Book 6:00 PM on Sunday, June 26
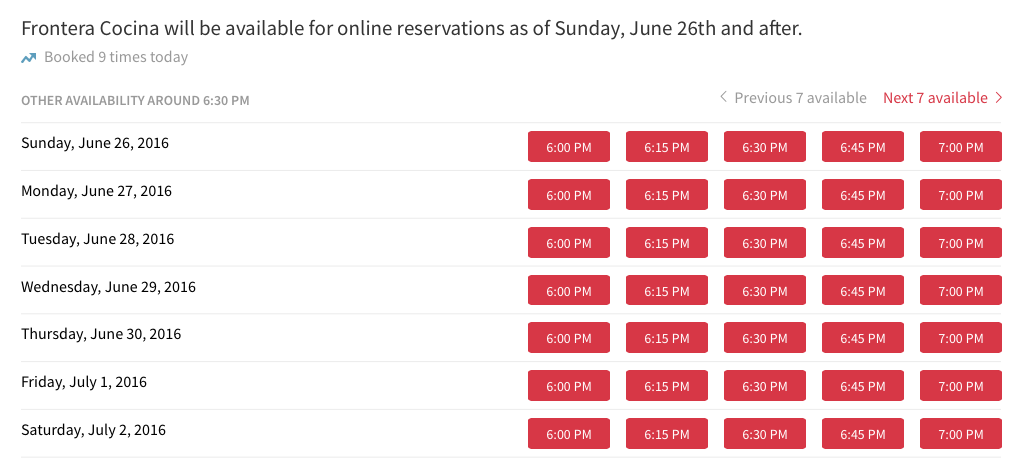 [x=568, y=147]
